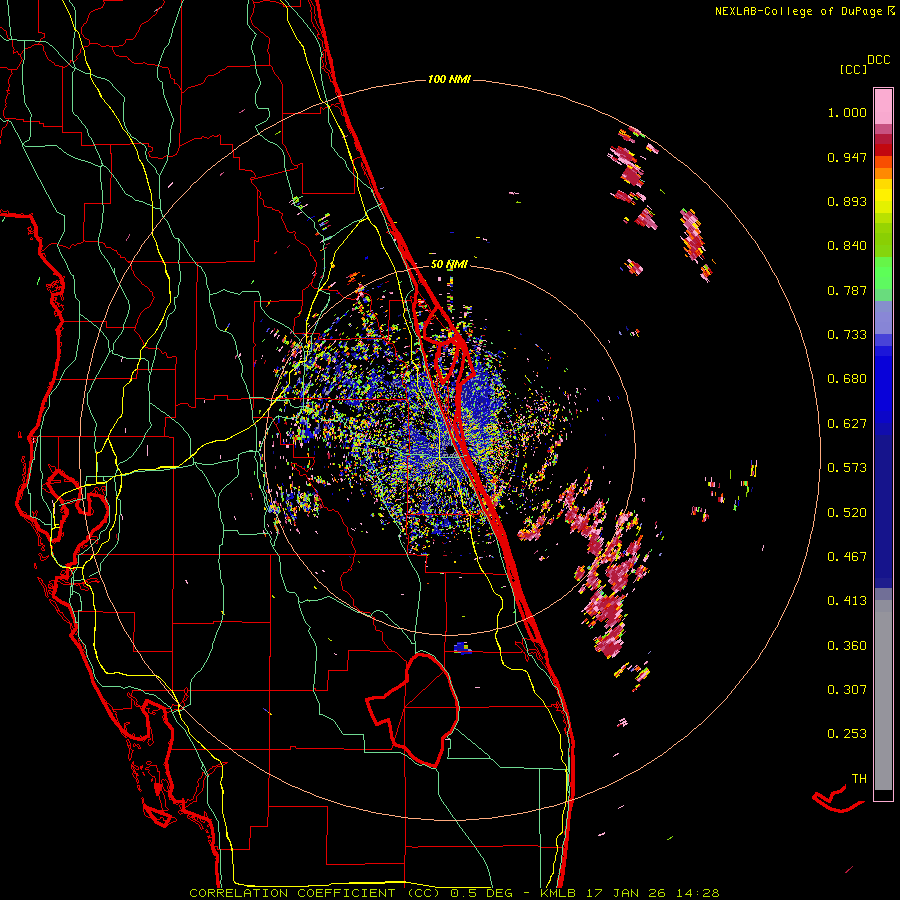
Task: Pick the bright green color bar segment
Action: tap(883, 273)
